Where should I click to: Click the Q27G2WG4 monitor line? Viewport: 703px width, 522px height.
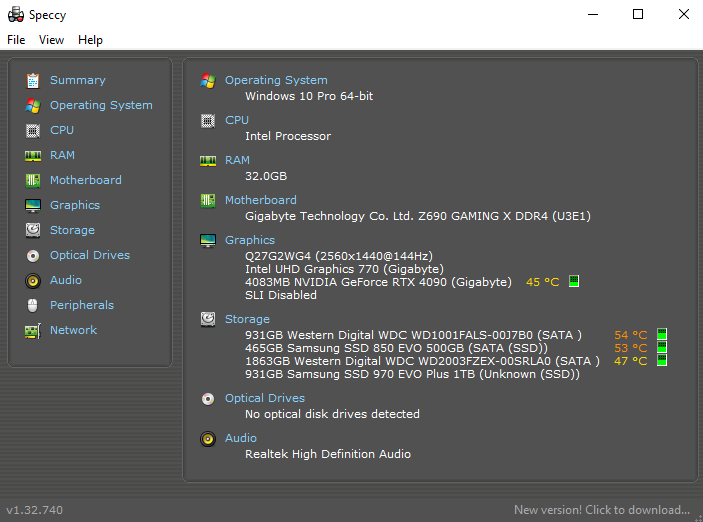[x=339, y=256]
